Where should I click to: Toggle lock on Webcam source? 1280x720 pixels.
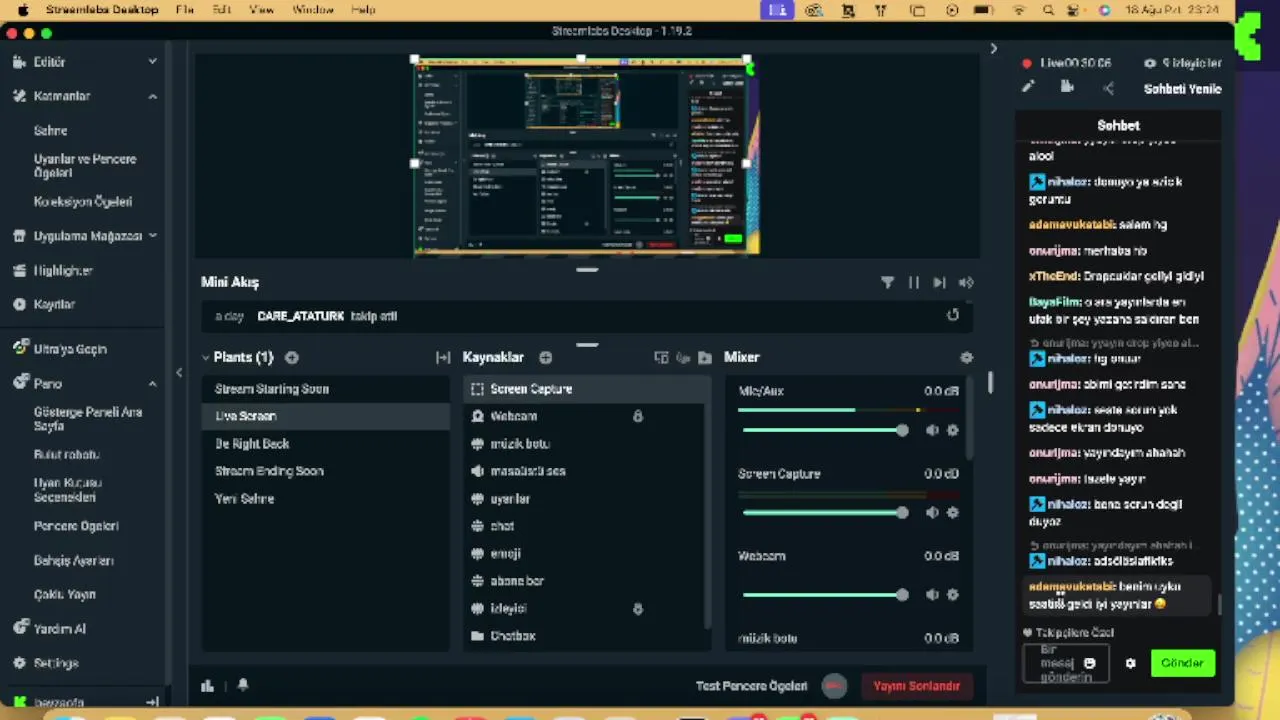(638, 416)
